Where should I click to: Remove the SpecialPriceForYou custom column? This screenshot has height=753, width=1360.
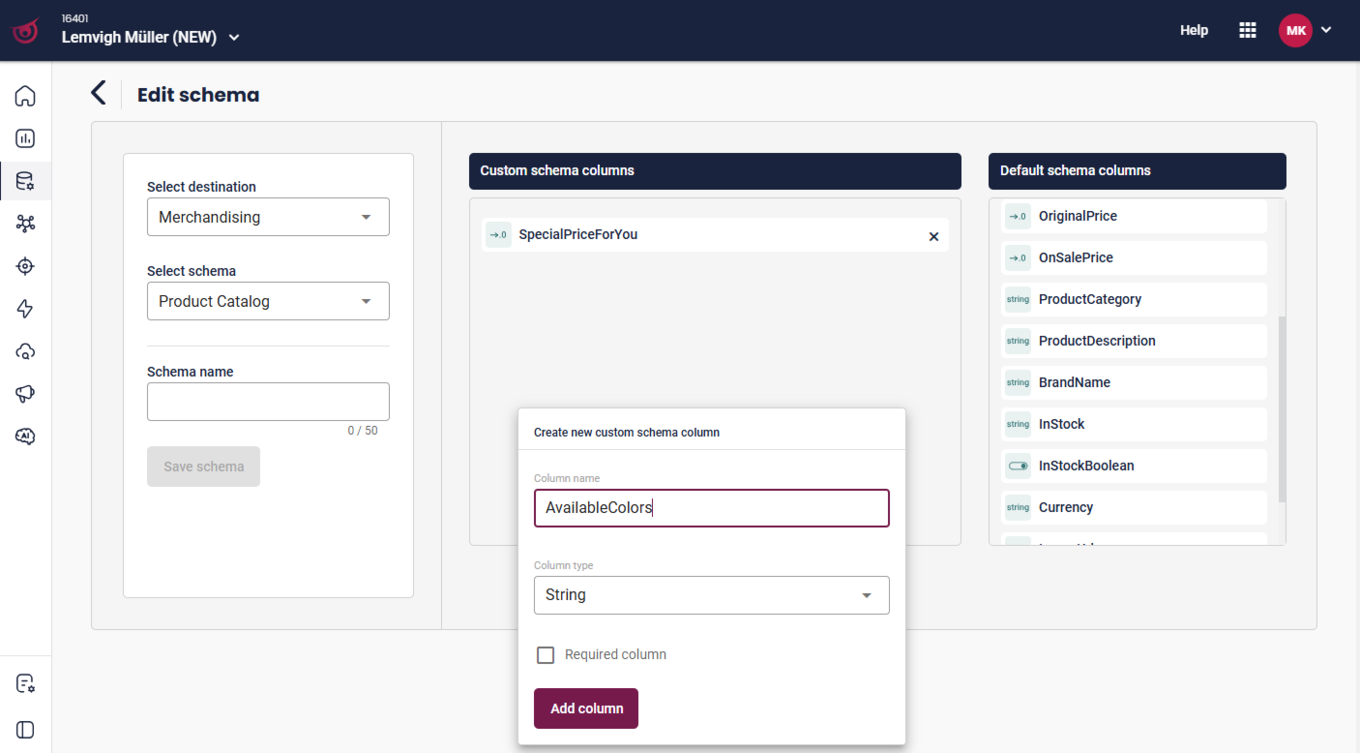click(x=933, y=236)
